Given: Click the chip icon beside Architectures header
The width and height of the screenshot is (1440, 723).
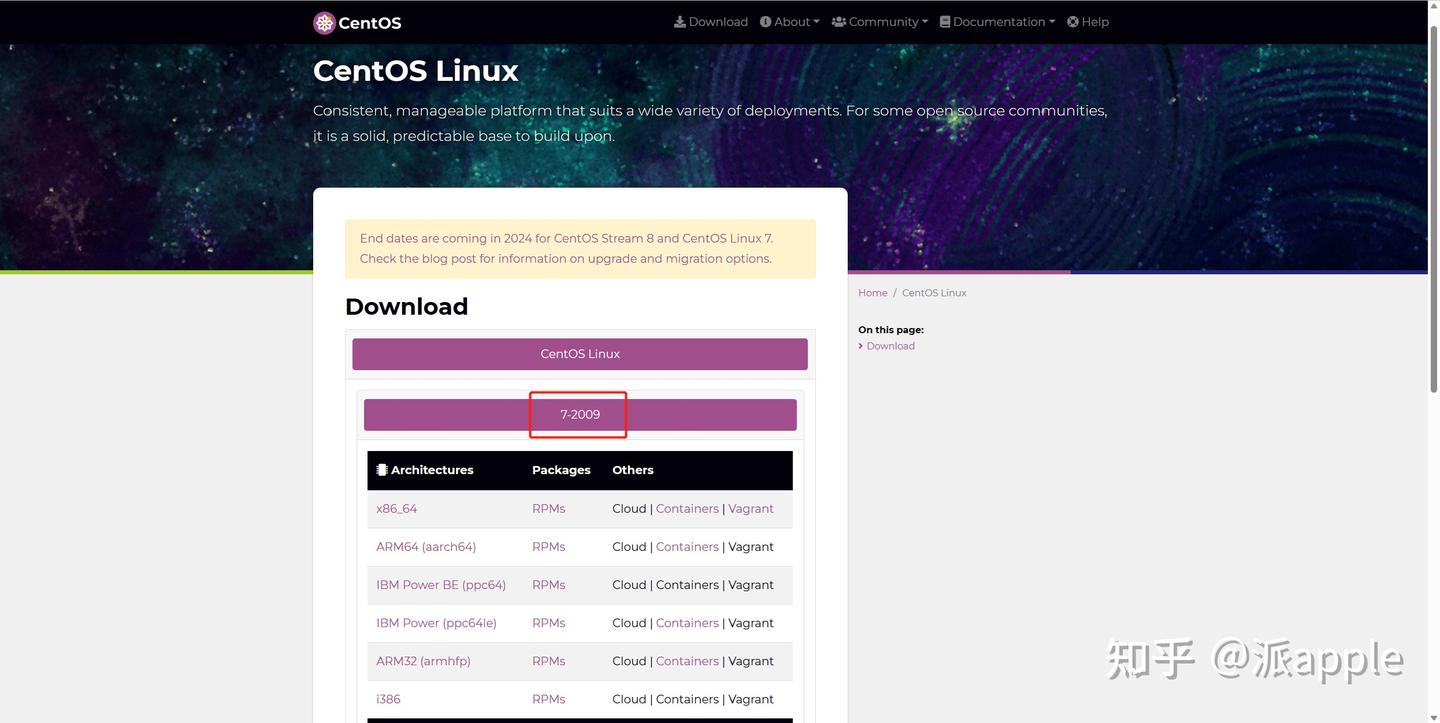Looking at the screenshot, I should [381, 469].
